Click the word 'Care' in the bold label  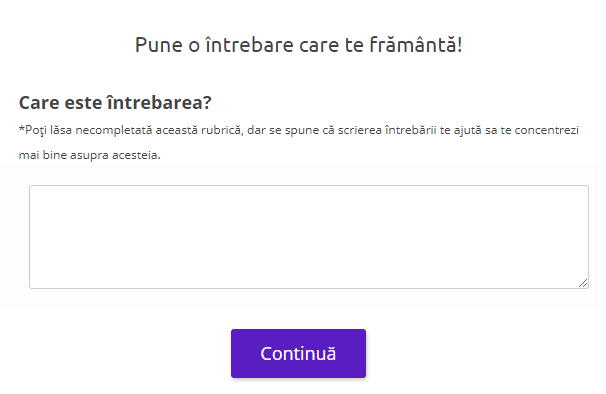39,102
